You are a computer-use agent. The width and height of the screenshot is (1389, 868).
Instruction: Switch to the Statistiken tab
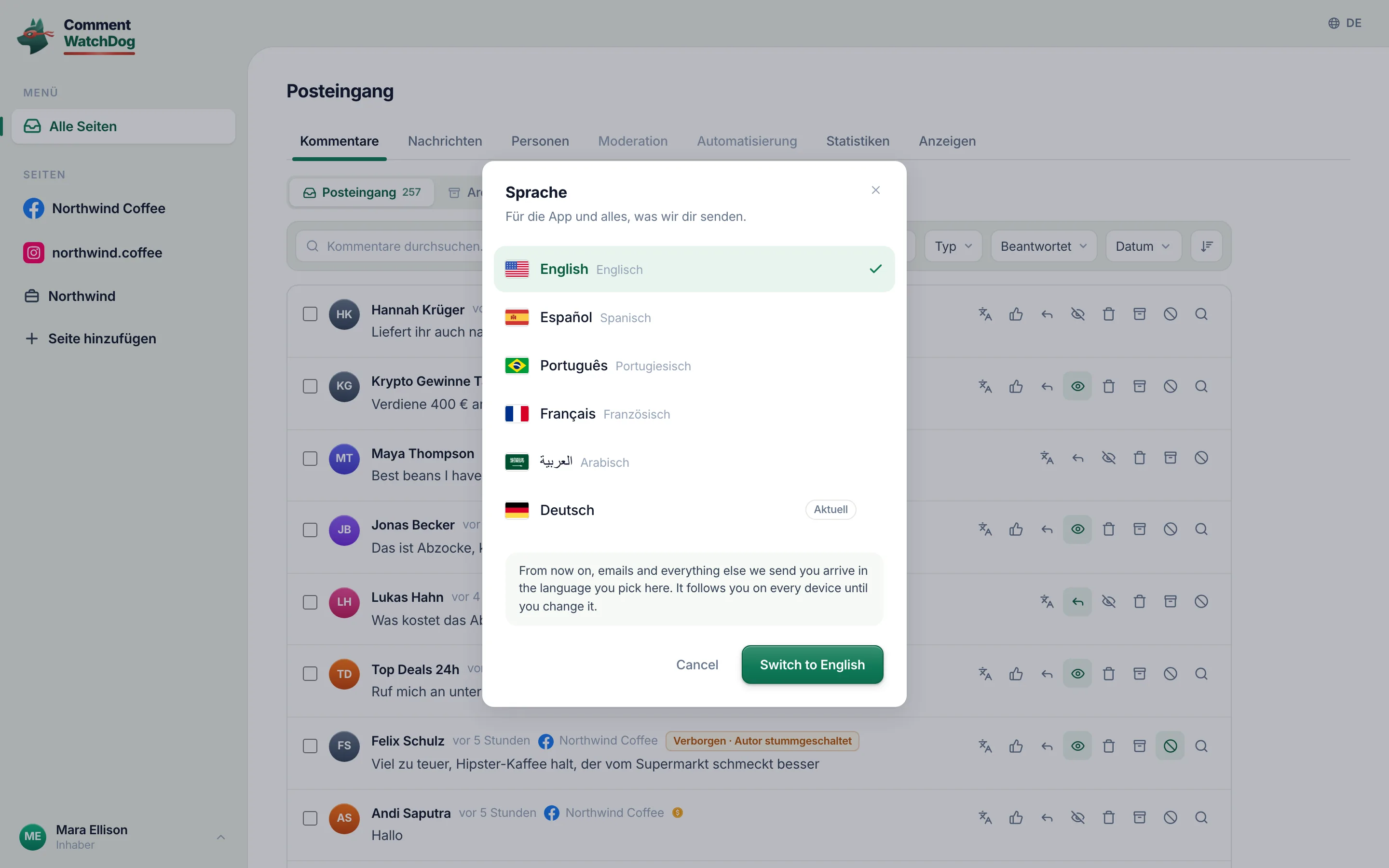858,141
